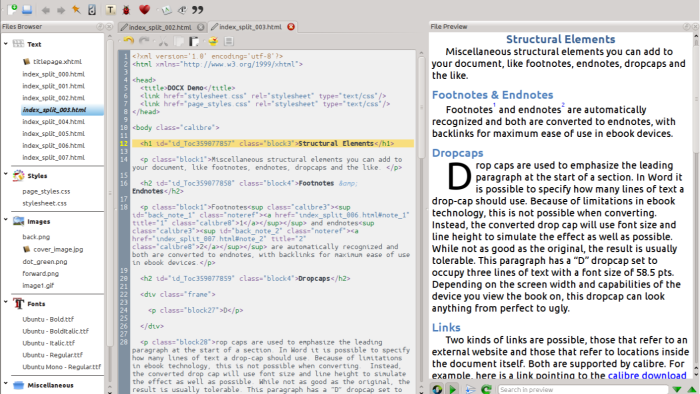
Task: Click endnote reference 2 in preview
Action: click(x=563, y=105)
